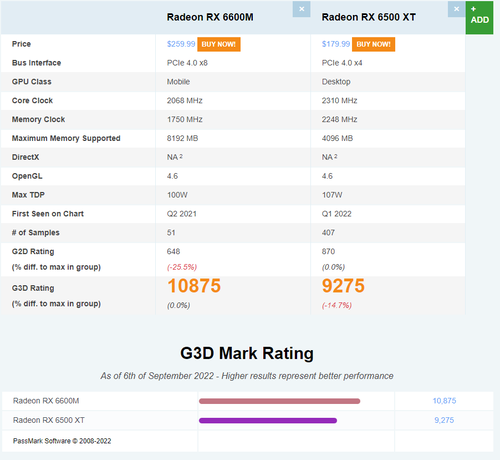Click BUY NOW for Radeon RX 6500 XT

point(373,44)
